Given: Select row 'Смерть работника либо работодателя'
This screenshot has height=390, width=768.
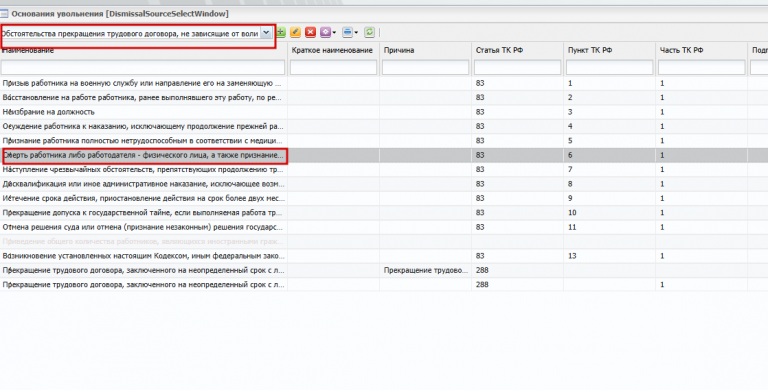Looking at the screenshot, I should pos(384,155).
